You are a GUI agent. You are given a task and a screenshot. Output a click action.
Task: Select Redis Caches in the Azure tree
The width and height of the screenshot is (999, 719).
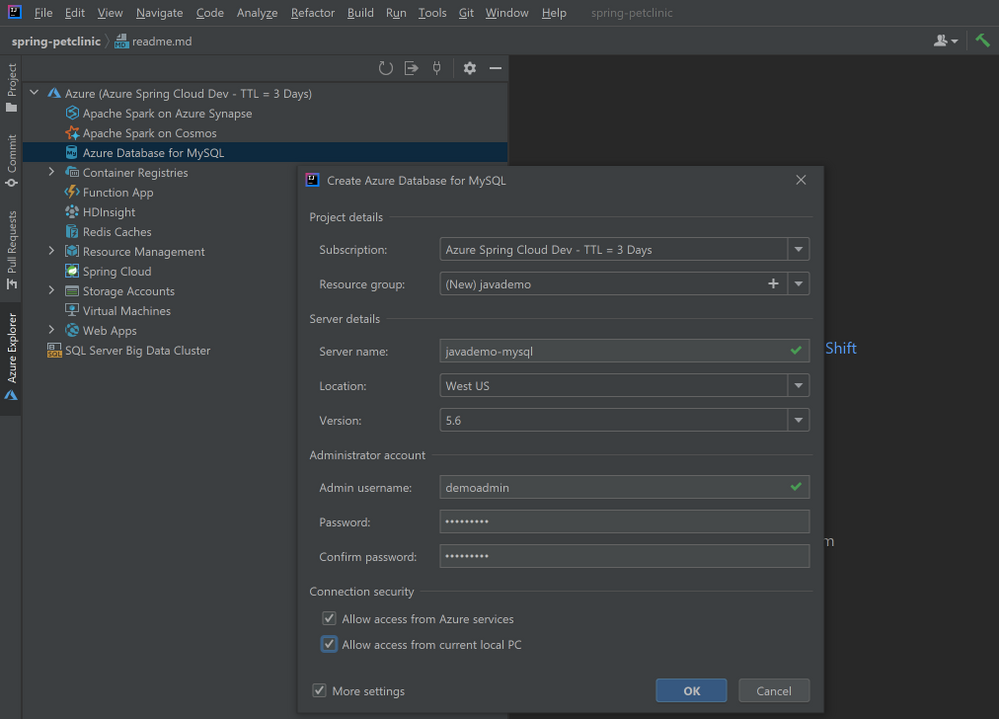(x=117, y=232)
